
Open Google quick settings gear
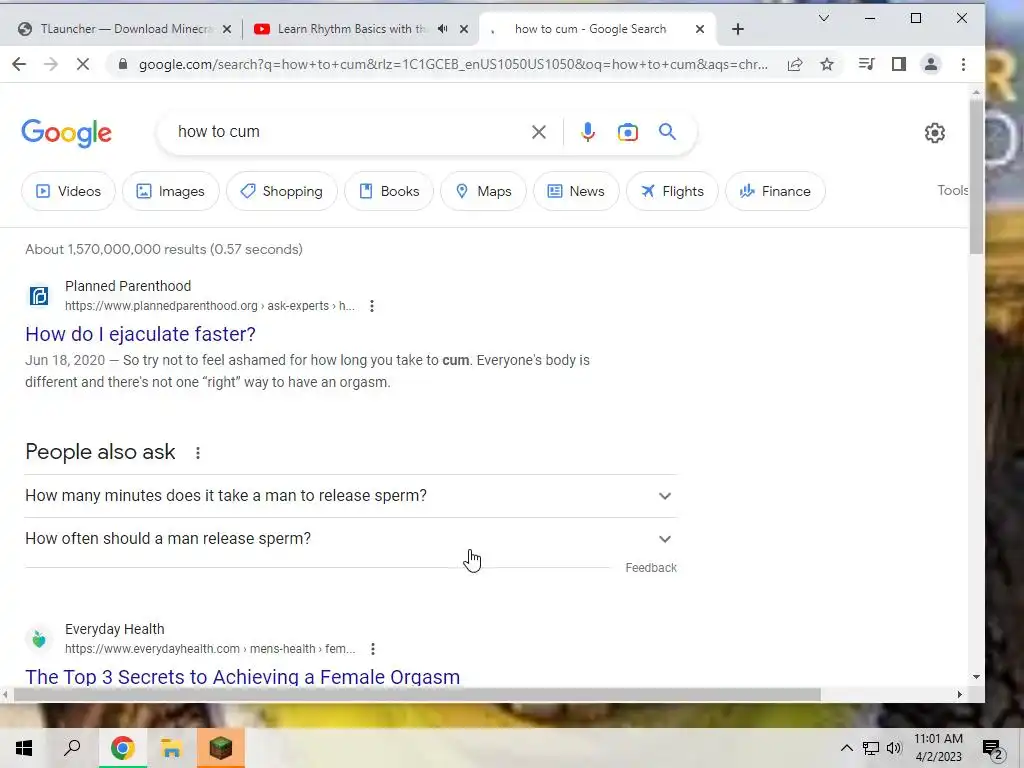pos(935,133)
